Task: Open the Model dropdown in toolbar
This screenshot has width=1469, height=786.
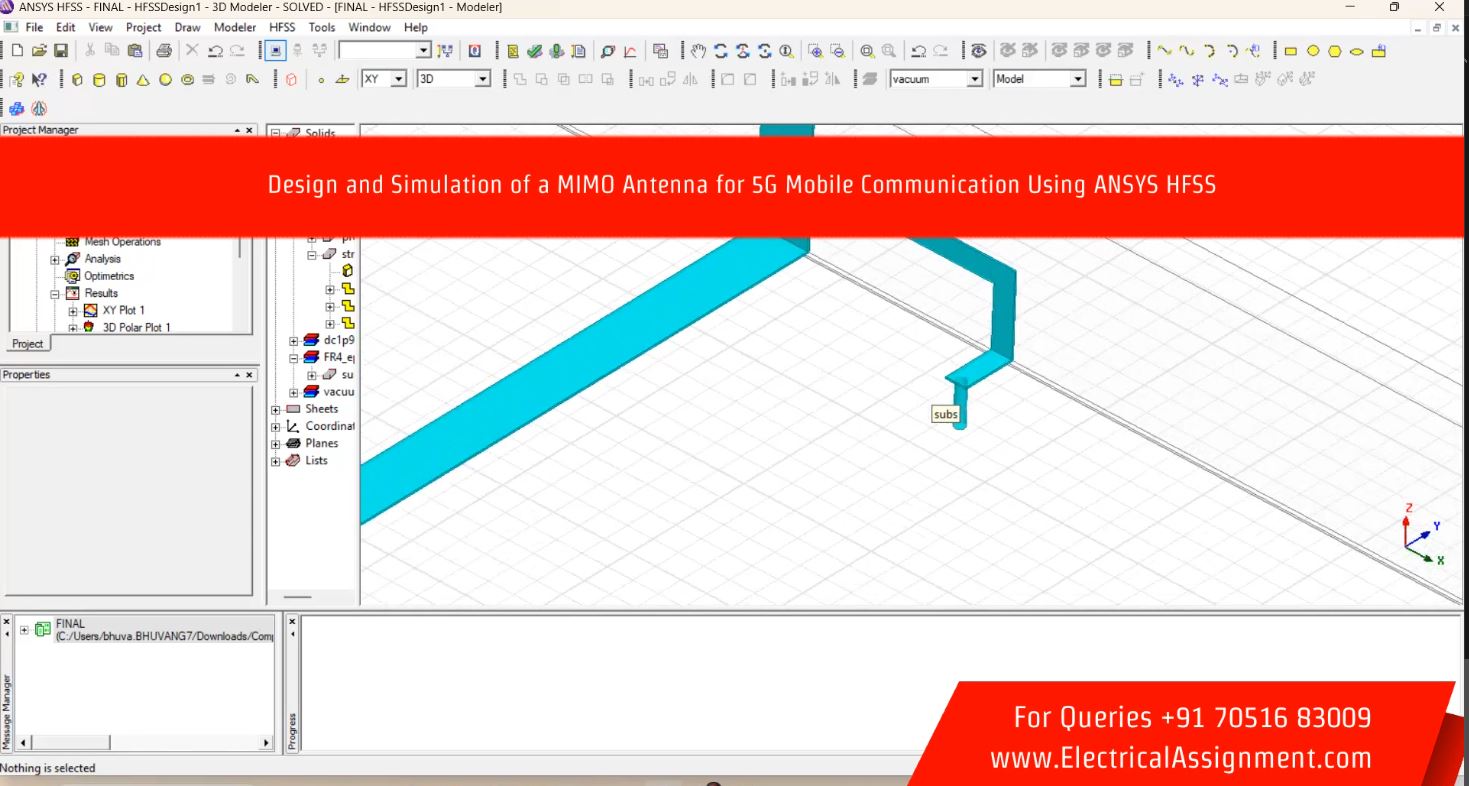Action: (x=1078, y=79)
